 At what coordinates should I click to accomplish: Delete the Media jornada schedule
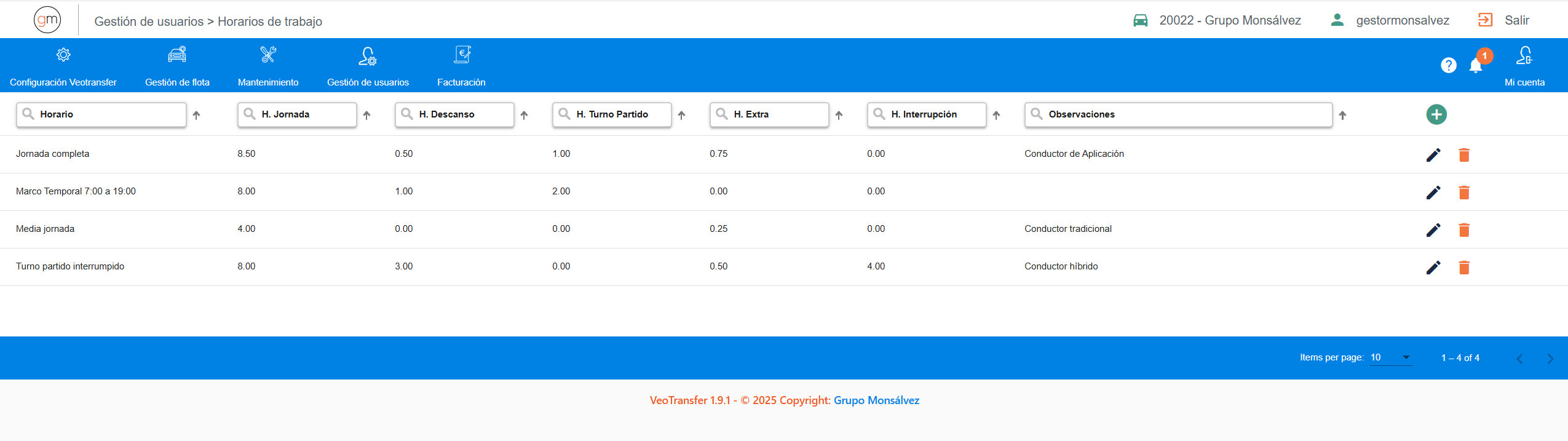(x=1463, y=230)
